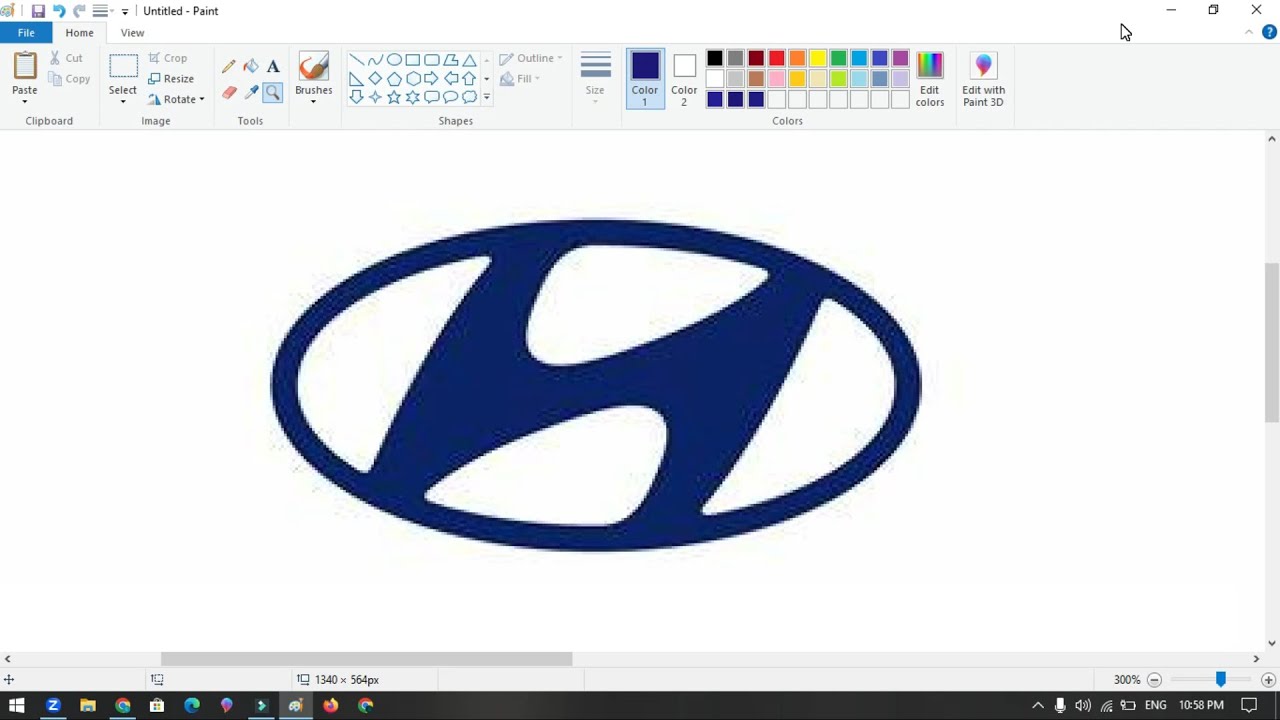Choose the Cloud callout shape
The height and width of the screenshot is (720, 1280).
(x=469, y=97)
